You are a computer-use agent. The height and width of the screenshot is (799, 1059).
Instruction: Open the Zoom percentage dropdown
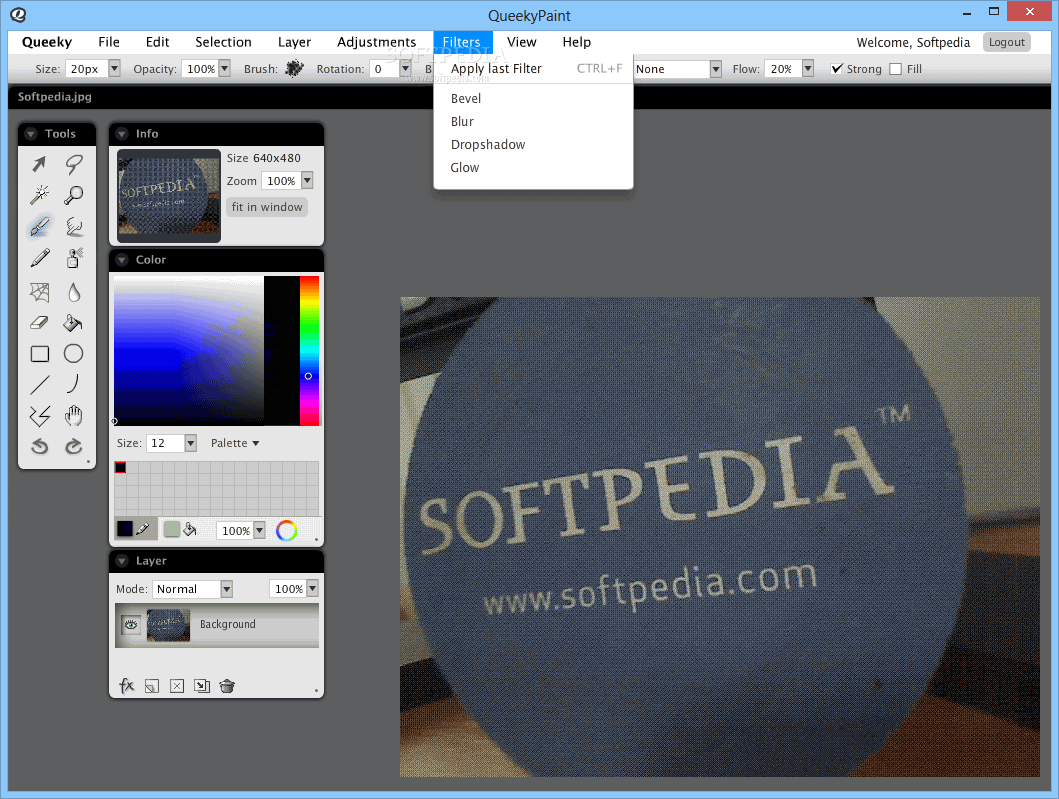[x=307, y=180]
